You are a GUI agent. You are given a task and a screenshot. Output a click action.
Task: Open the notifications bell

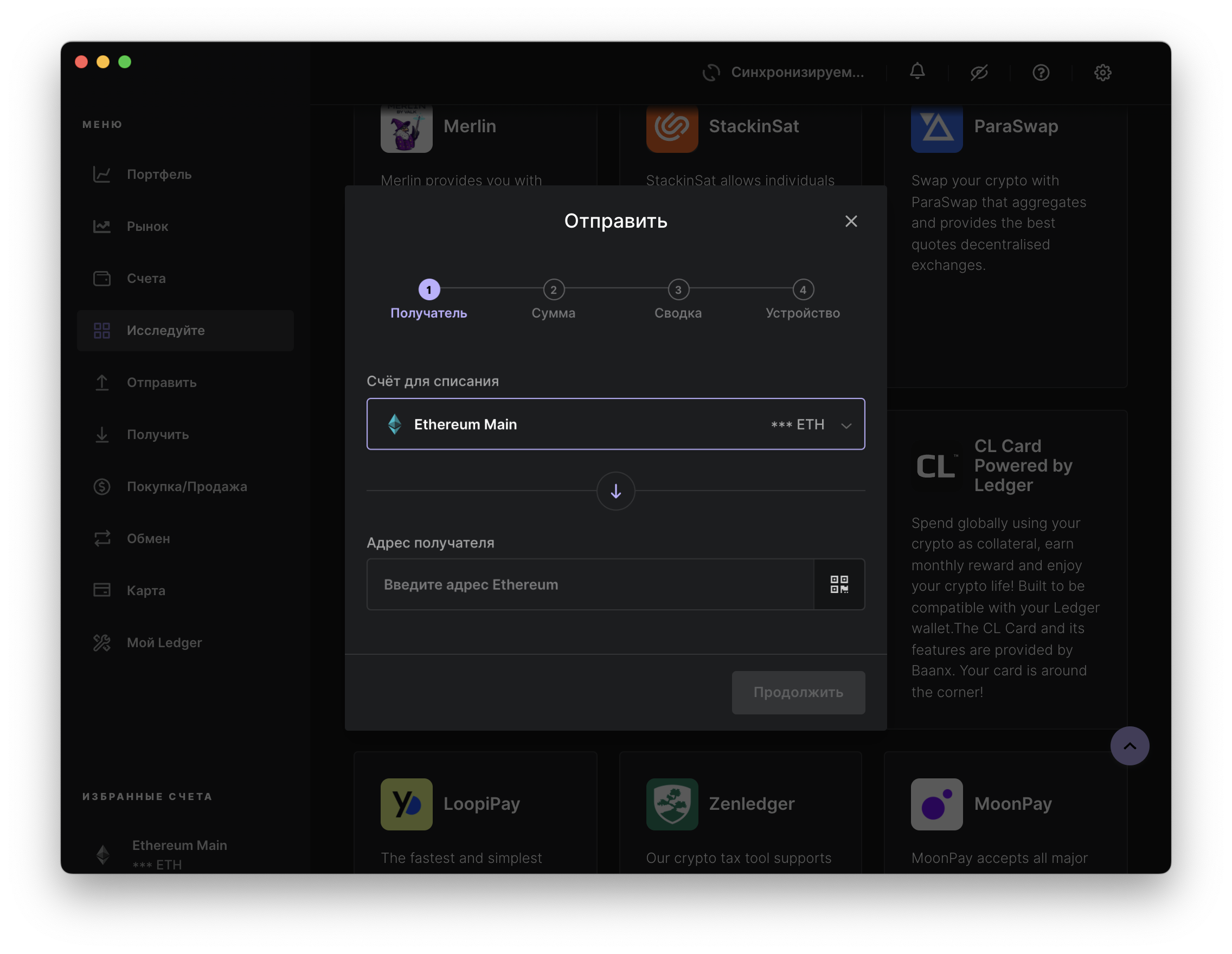click(x=917, y=72)
